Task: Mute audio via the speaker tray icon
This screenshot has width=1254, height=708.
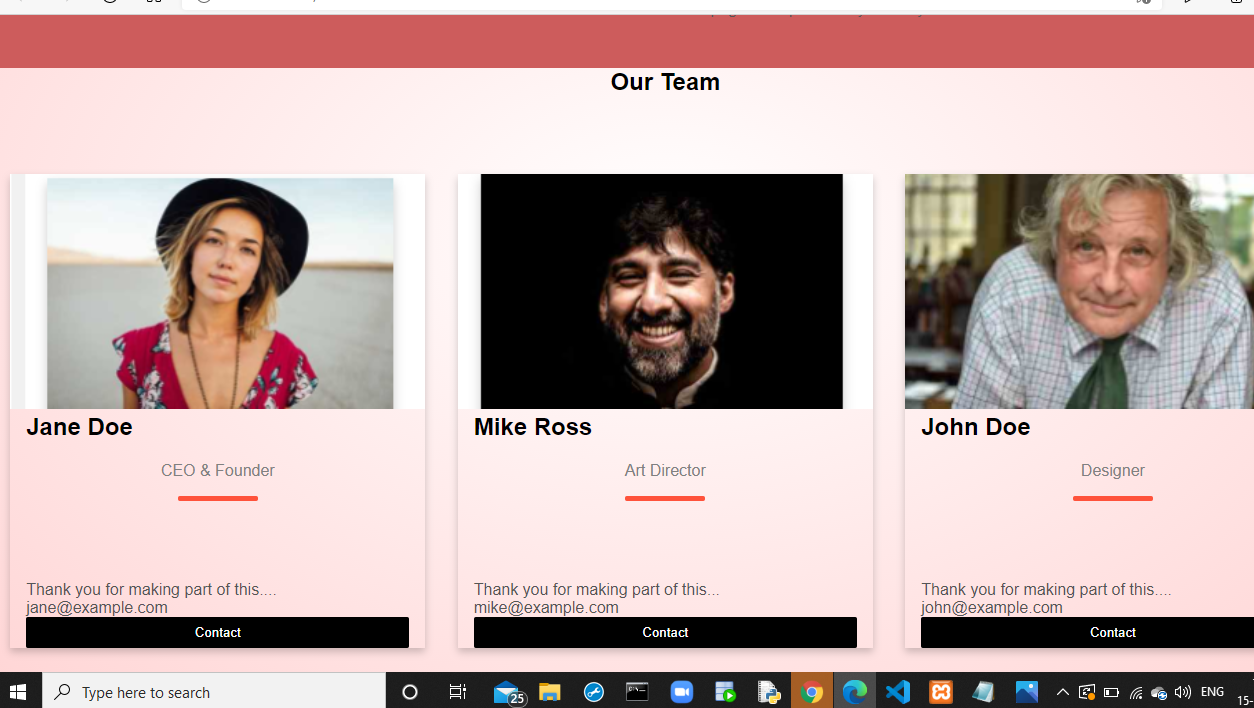Action: [x=1183, y=691]
